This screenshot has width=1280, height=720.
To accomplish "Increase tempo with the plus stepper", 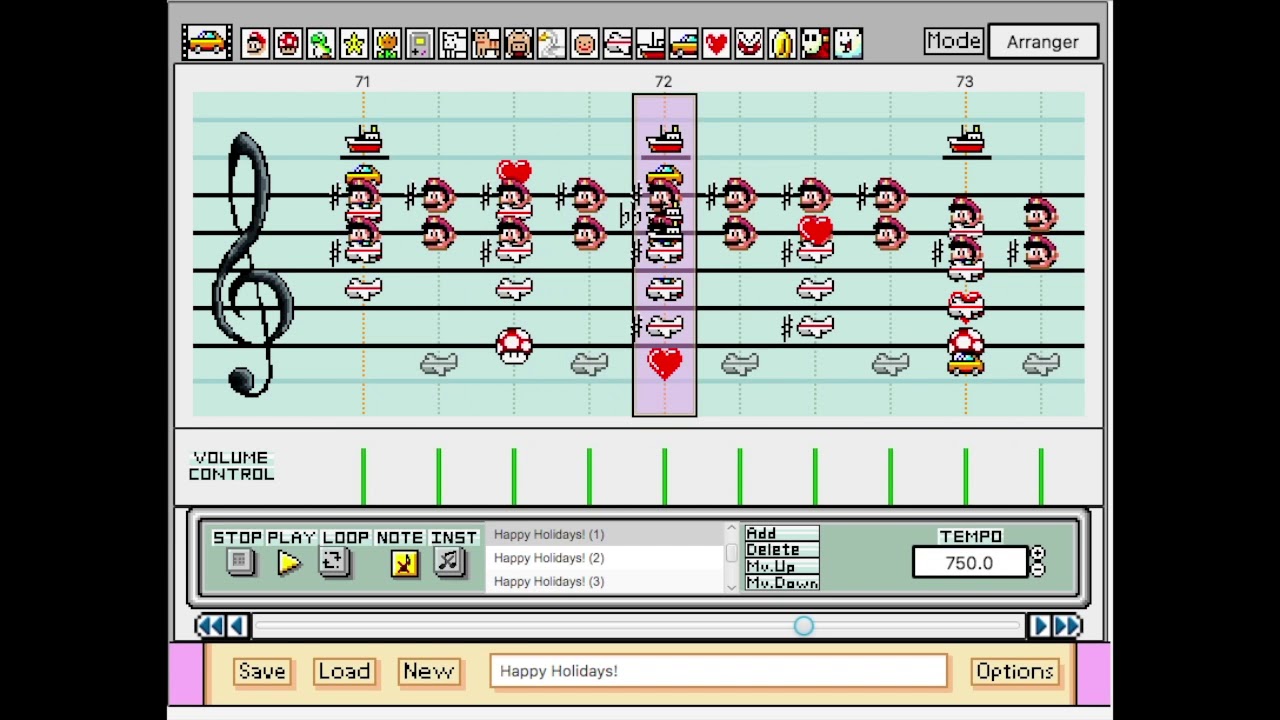I will (x=1037, y=554).
